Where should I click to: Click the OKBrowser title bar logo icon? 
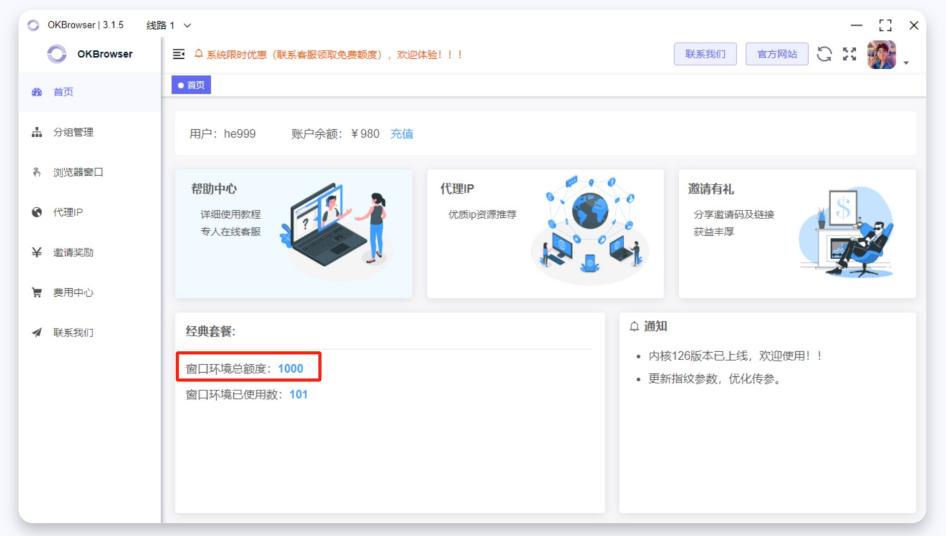pyautogui.click(x=33, y=25)
